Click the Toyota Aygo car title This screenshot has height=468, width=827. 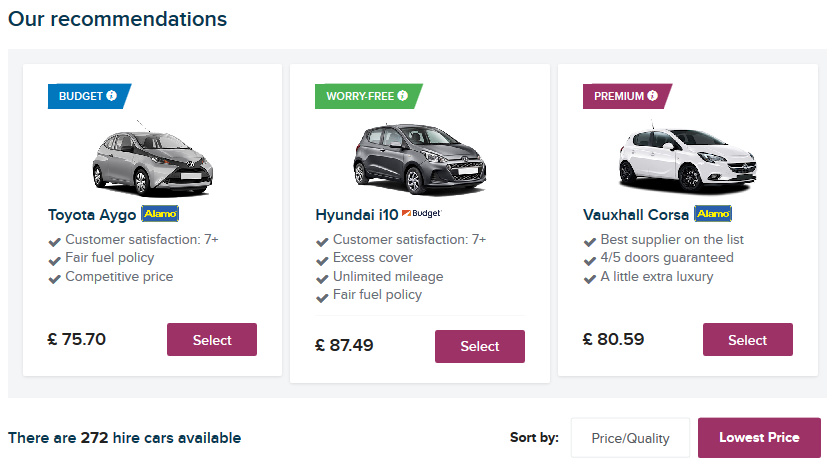pyautogui.click(x=92, y=215)
